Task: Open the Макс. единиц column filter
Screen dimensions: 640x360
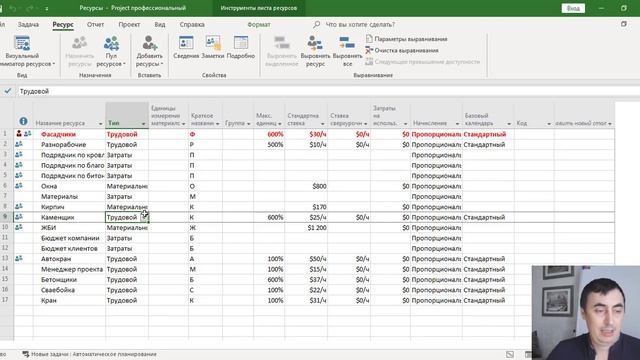Action: tap(280, 124)
